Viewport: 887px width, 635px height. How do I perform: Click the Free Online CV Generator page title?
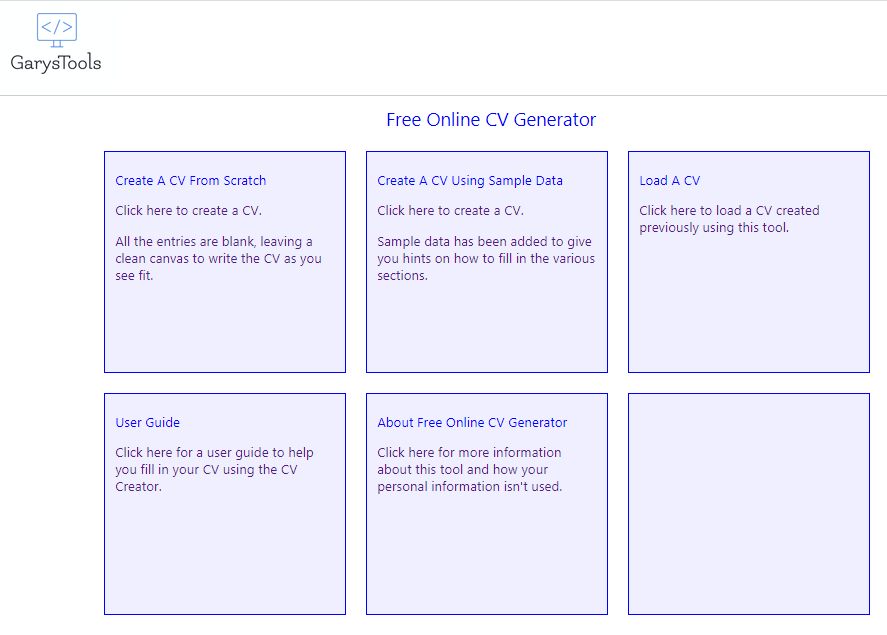(x=491, y=119)
